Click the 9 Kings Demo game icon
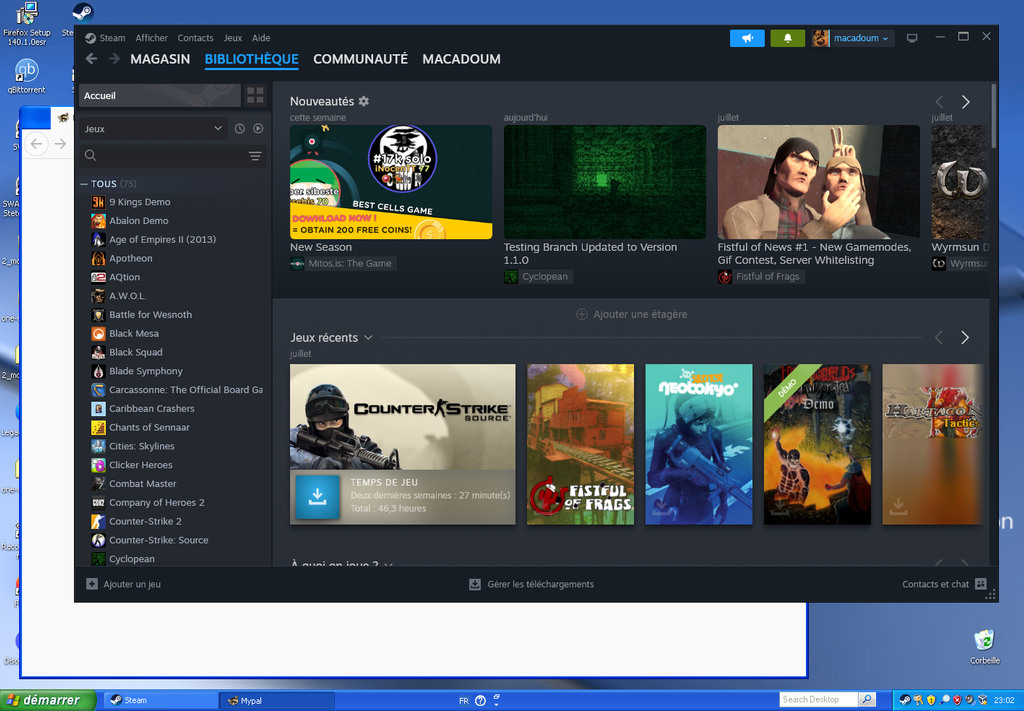 [x=98, y=202]
